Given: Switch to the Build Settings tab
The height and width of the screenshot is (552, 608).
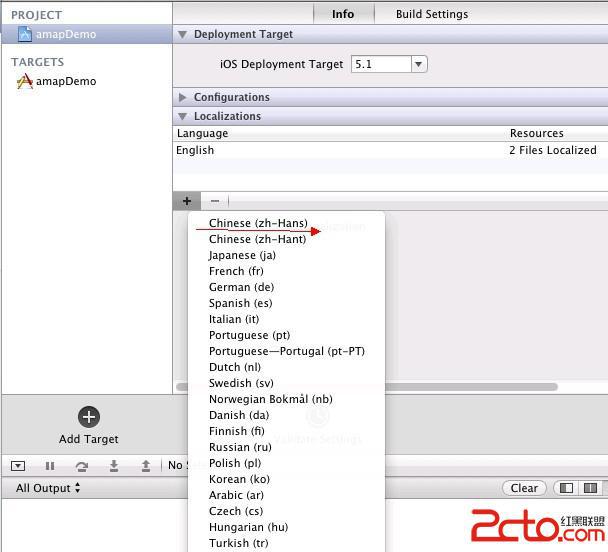Looking at the screenshot, I should coord(432,14).
